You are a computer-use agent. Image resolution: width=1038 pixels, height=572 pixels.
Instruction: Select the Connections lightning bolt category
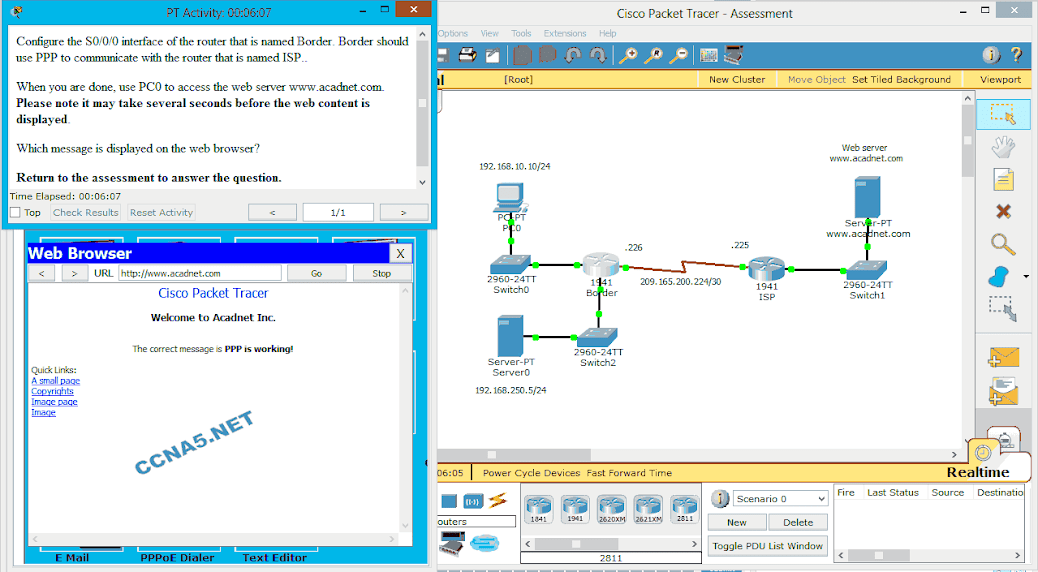[x=498, y=501]
